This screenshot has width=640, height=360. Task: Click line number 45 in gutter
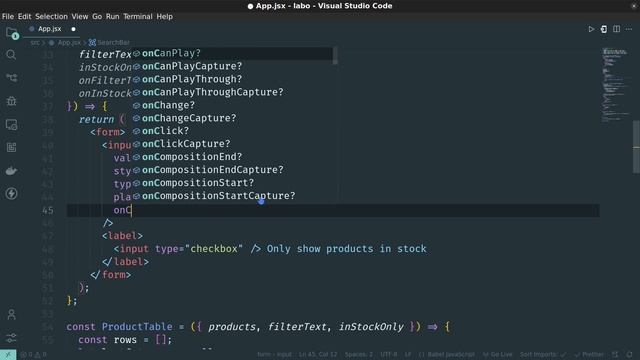click(48, 210)
